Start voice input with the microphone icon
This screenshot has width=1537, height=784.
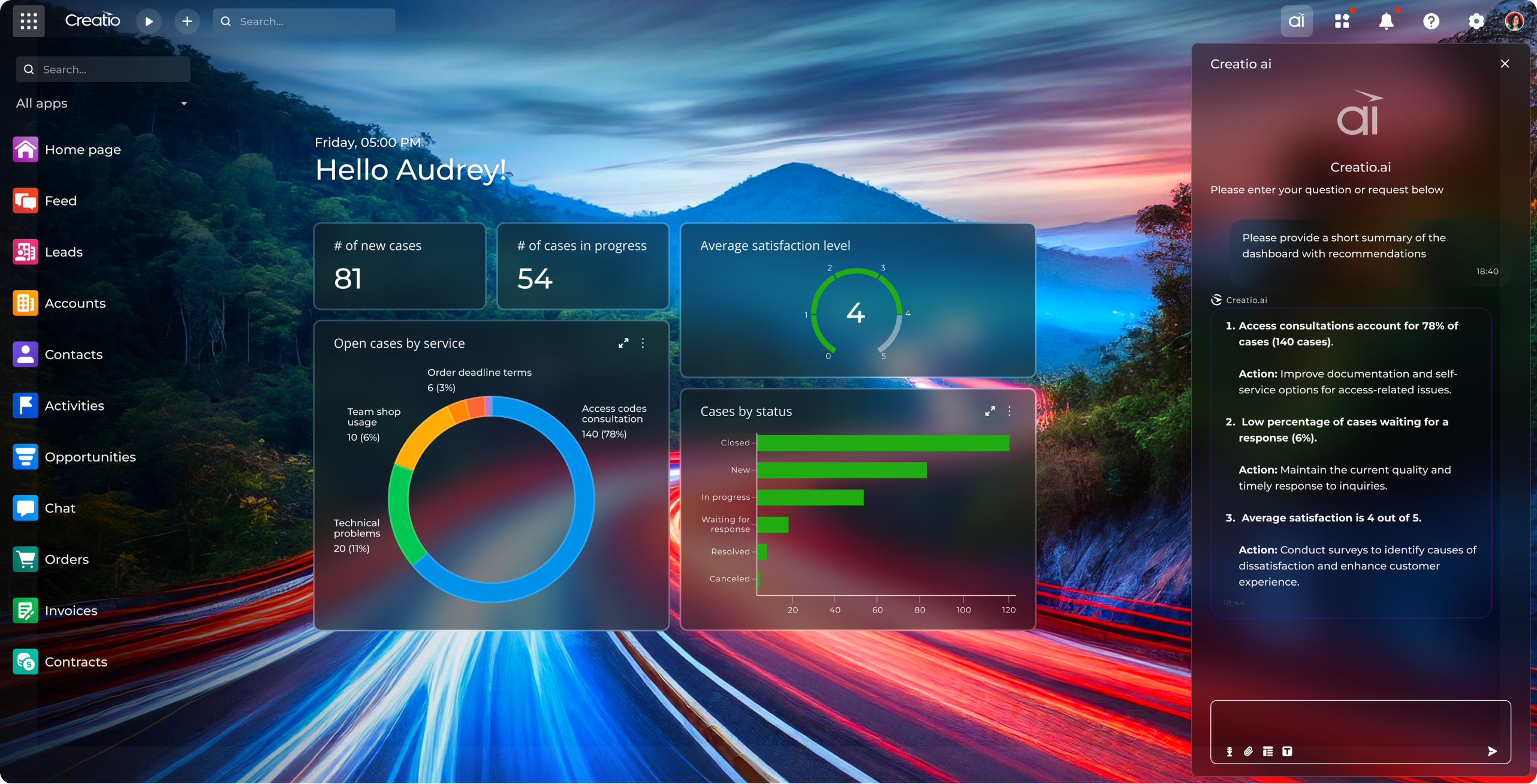coord(1229,751)
